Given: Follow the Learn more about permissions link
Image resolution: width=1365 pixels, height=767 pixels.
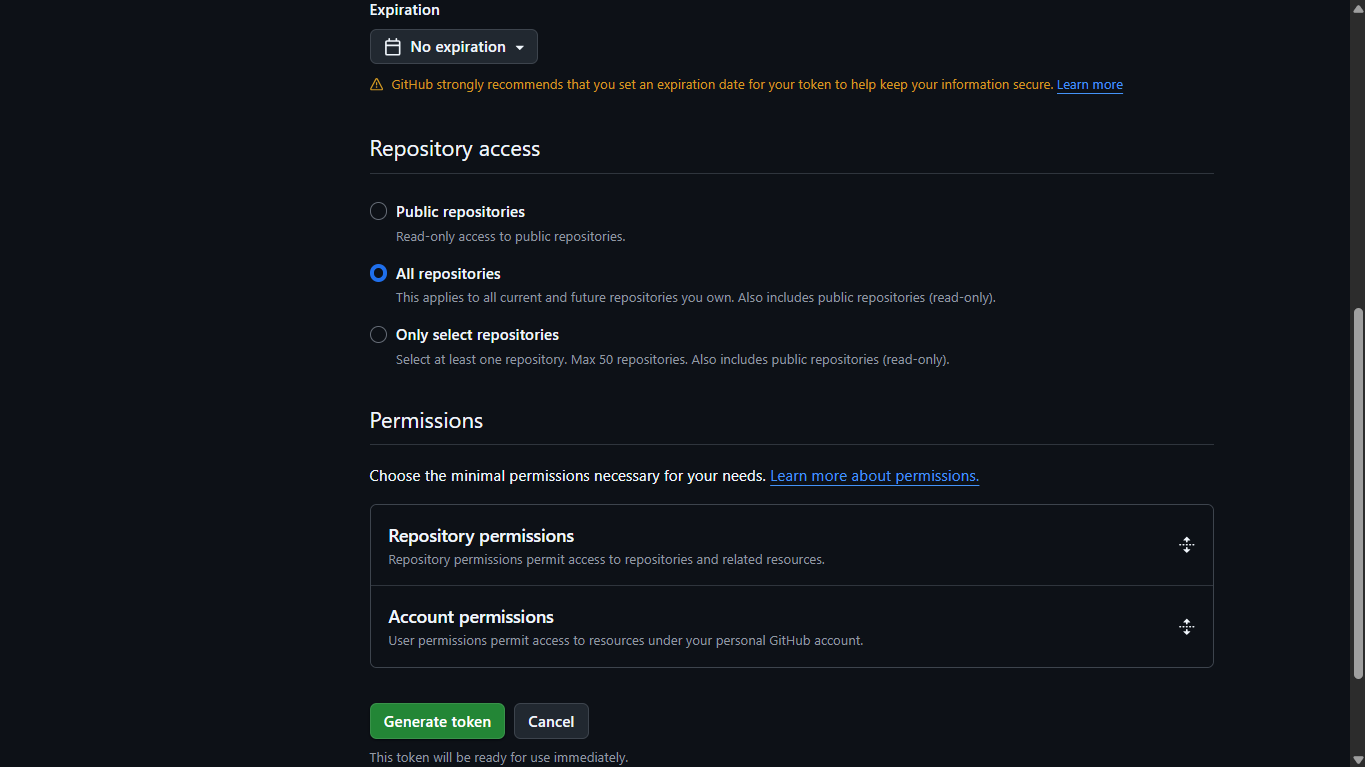Looking at the screenshot, I should pyautogui.click(x=874, y=476).
